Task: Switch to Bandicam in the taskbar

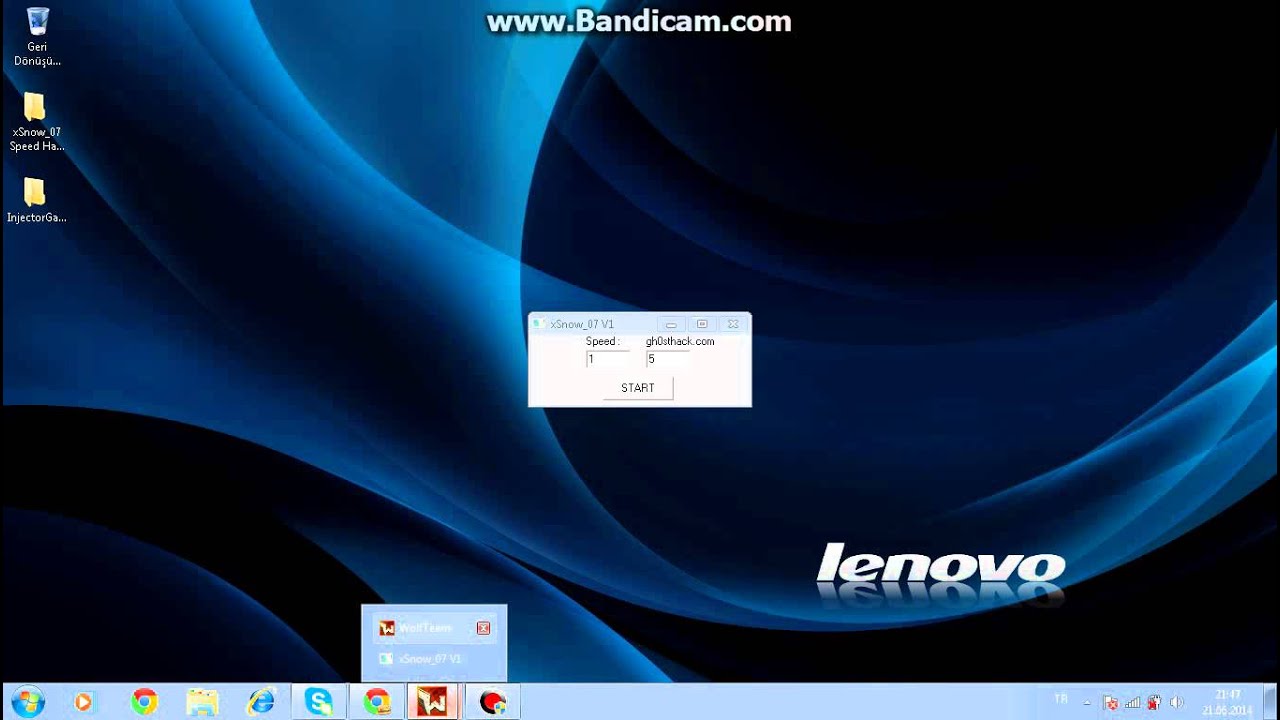Action: point(492,702)
